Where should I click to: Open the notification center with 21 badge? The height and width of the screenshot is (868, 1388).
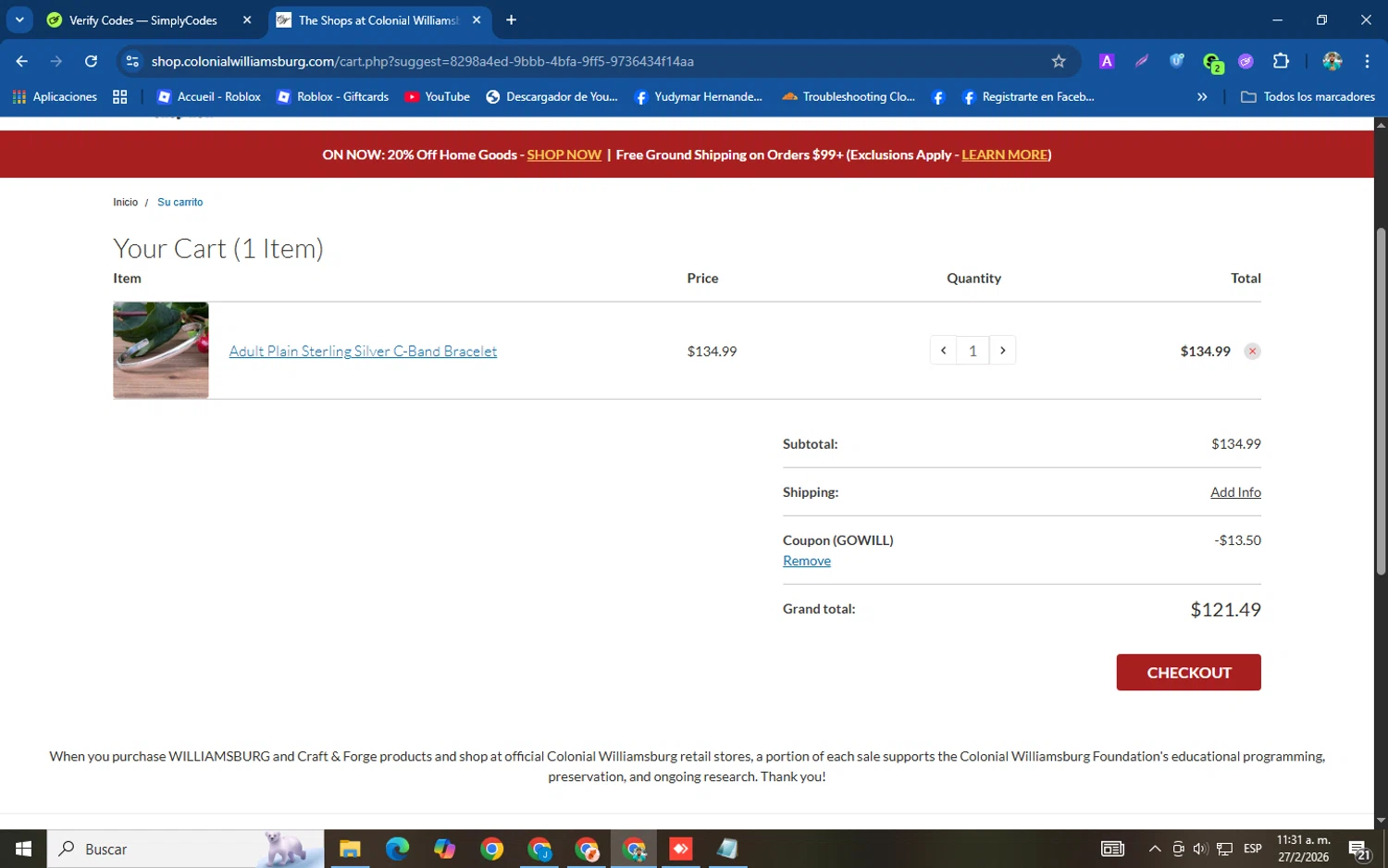1360,849
